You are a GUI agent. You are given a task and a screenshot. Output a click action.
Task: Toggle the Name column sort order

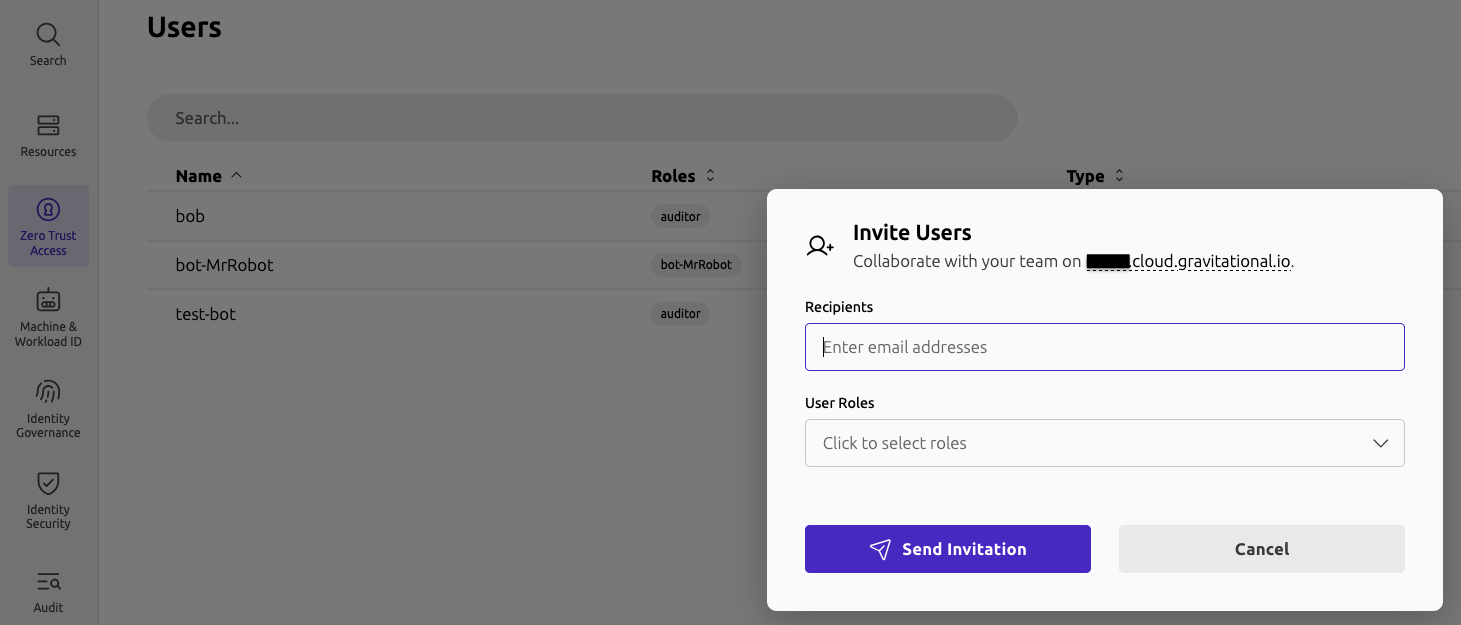tap(207, 175)
